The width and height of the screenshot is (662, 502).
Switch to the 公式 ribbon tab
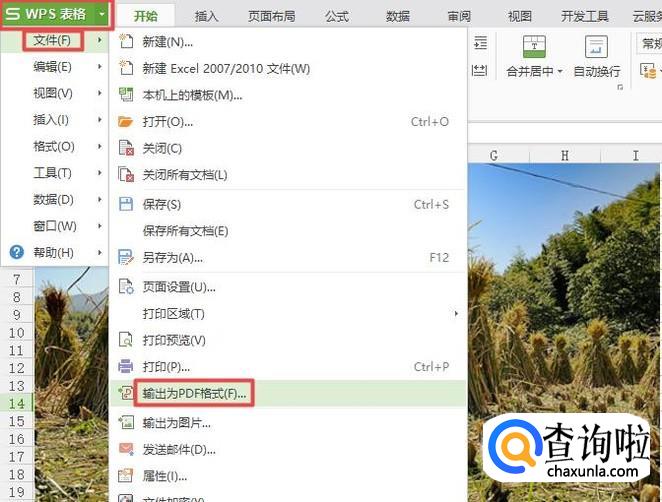[336, 16]
